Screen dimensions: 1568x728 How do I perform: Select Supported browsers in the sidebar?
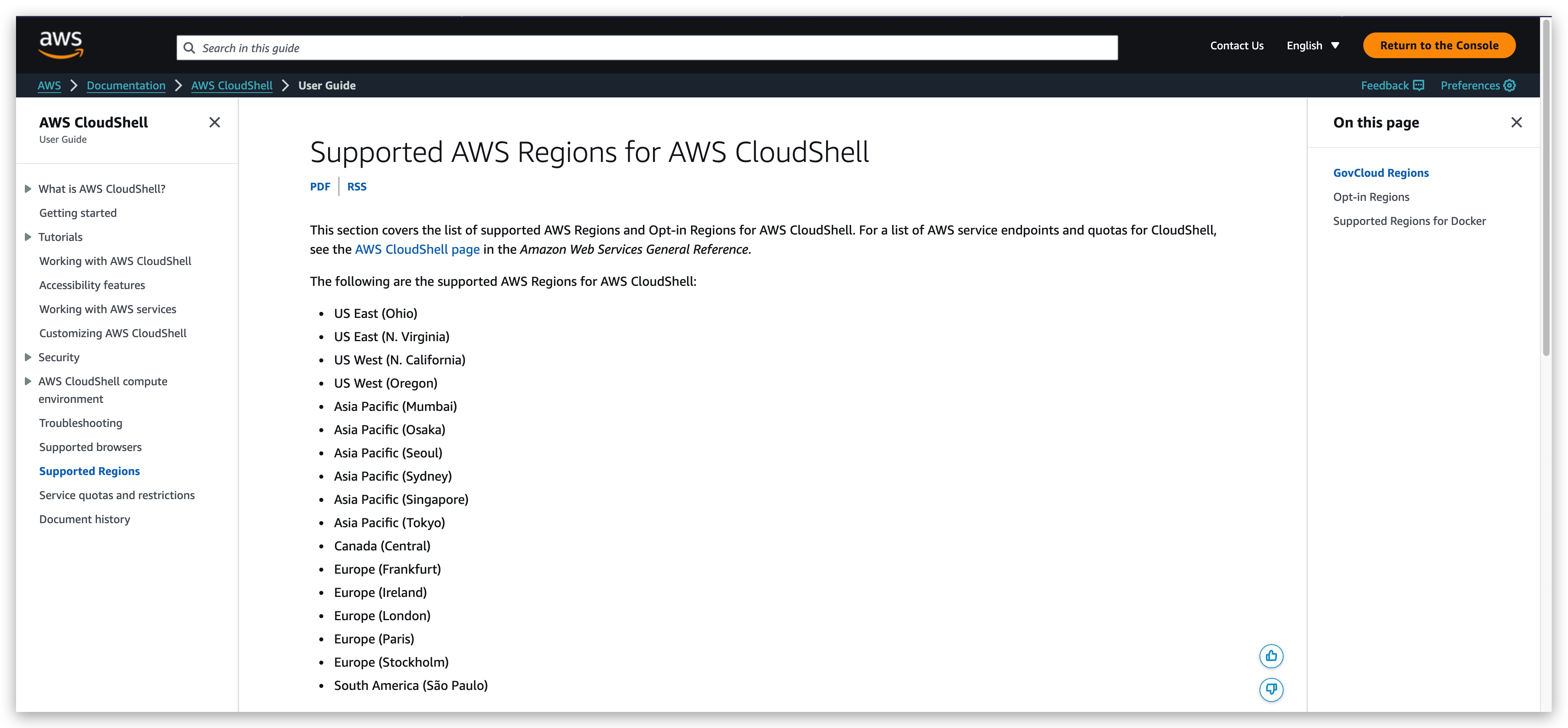coord(90,447)
